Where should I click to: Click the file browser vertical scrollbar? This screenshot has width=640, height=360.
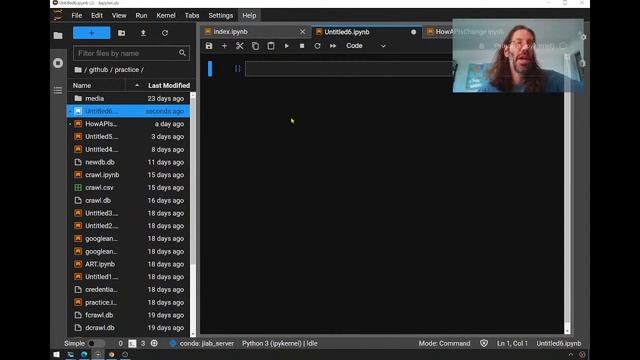point(193,180)
